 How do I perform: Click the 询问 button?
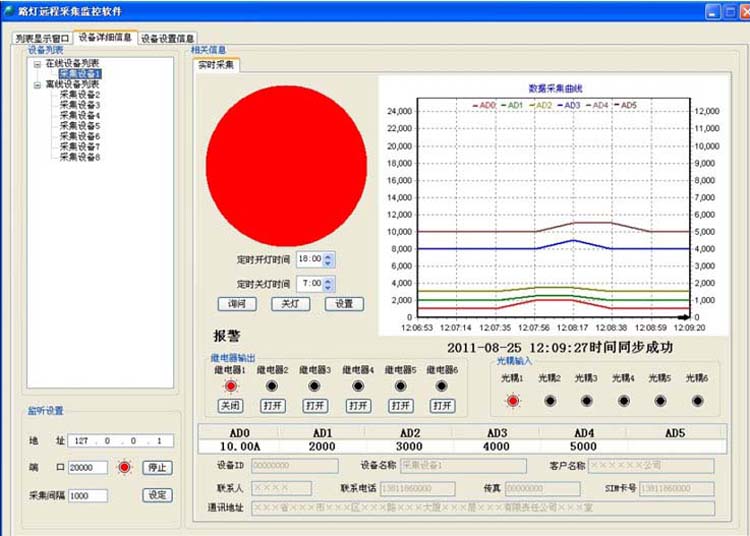pos(237,304)
